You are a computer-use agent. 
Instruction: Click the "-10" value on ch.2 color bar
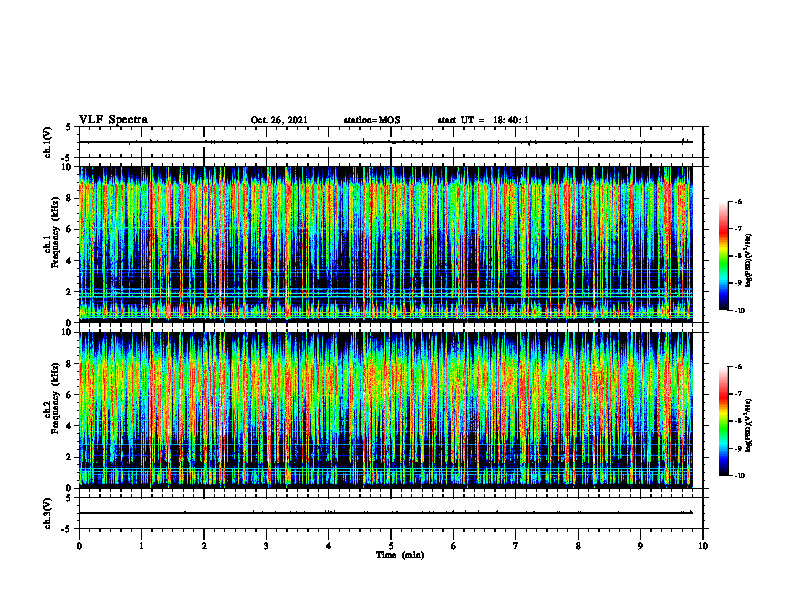[739, 476]
